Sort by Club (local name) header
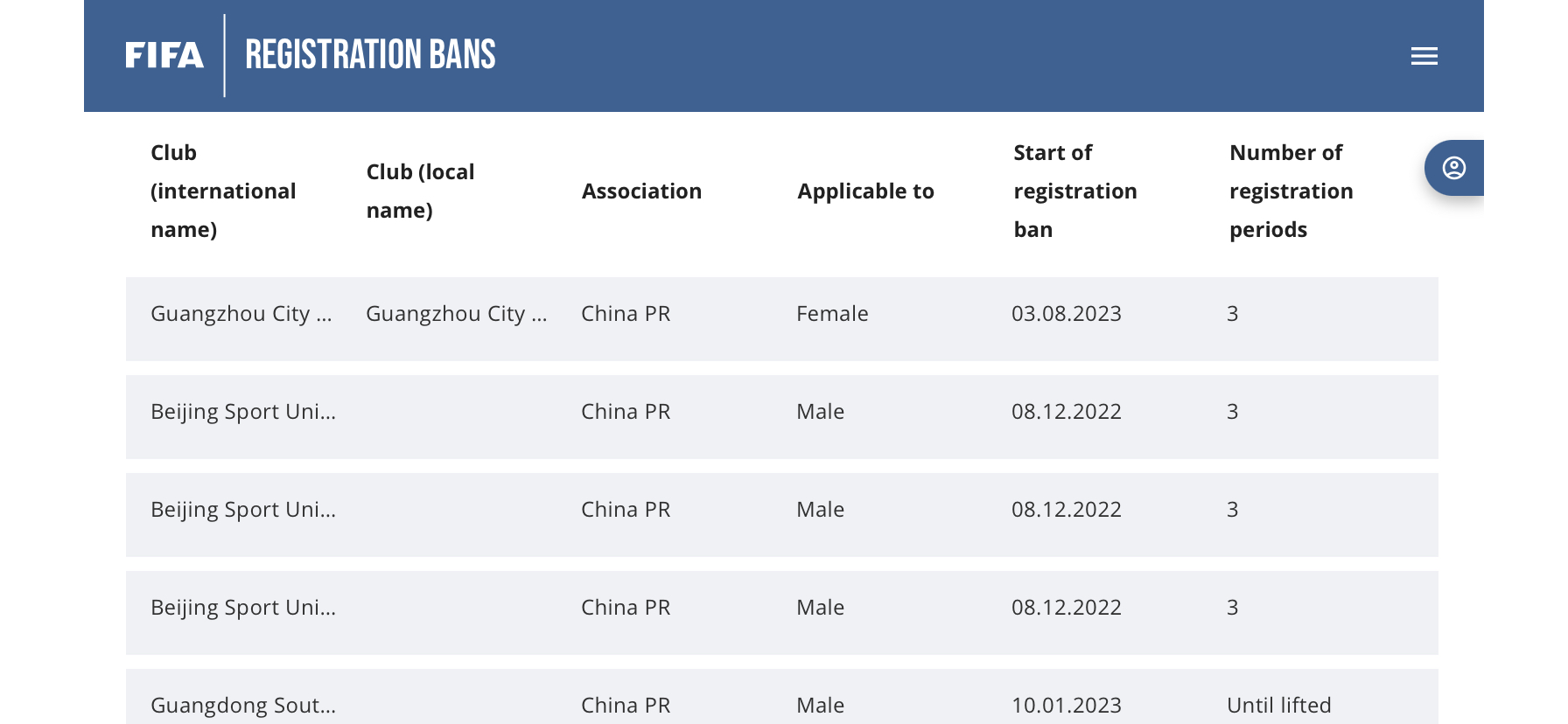Screen dimensions: 1568x724 421,191
